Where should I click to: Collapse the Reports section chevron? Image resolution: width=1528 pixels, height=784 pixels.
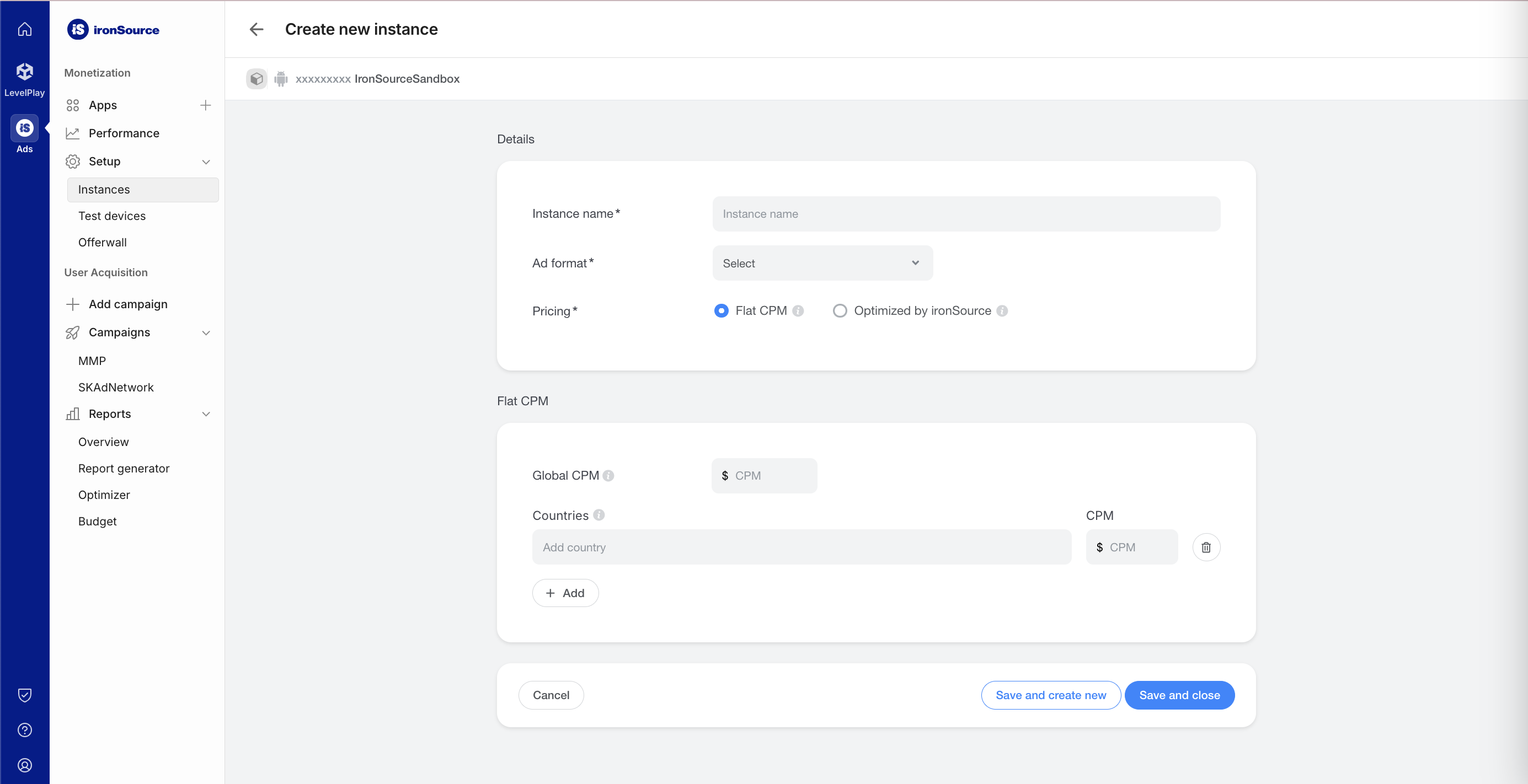(x=206, y=414)
